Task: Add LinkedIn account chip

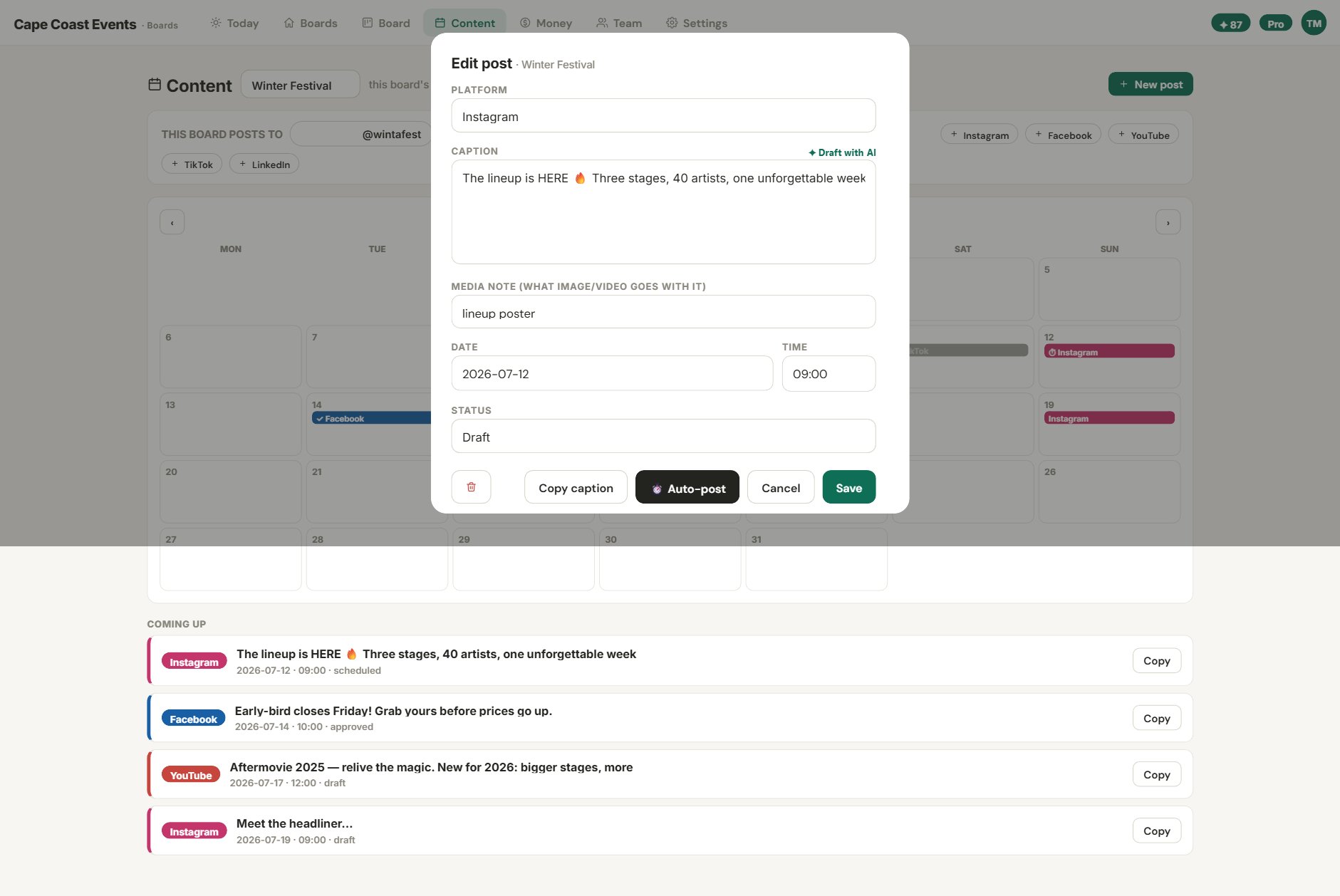Action: click(264, 164)
